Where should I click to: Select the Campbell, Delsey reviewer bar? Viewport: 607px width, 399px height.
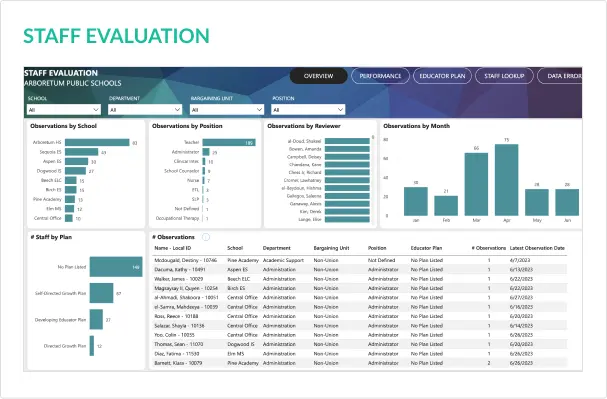click(x=347, y=157)
